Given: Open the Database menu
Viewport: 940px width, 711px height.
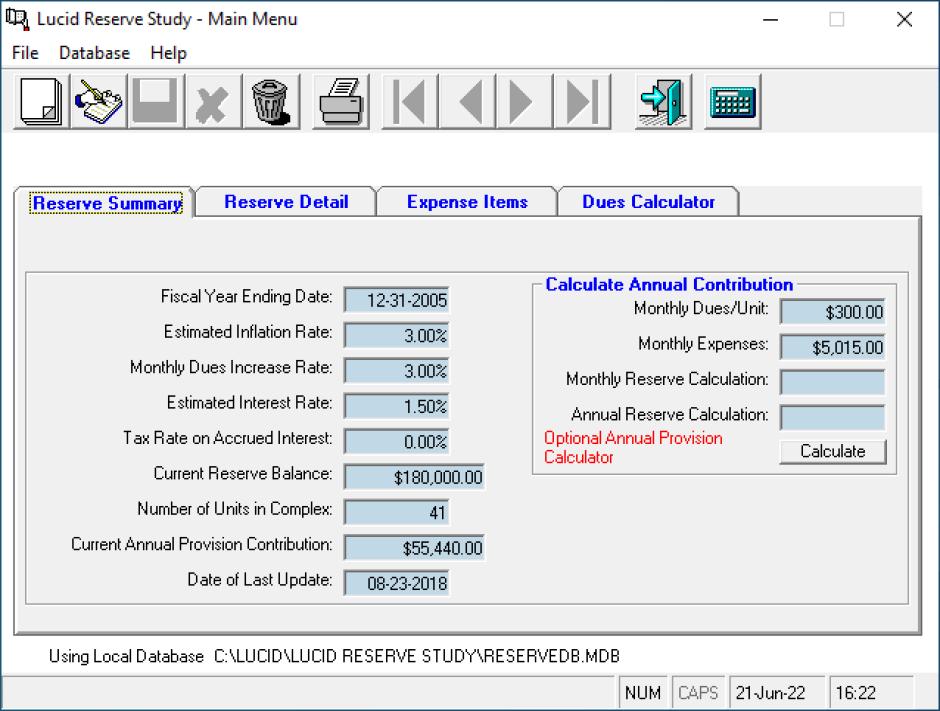Looking at the screenshot, I should [94, 53].
